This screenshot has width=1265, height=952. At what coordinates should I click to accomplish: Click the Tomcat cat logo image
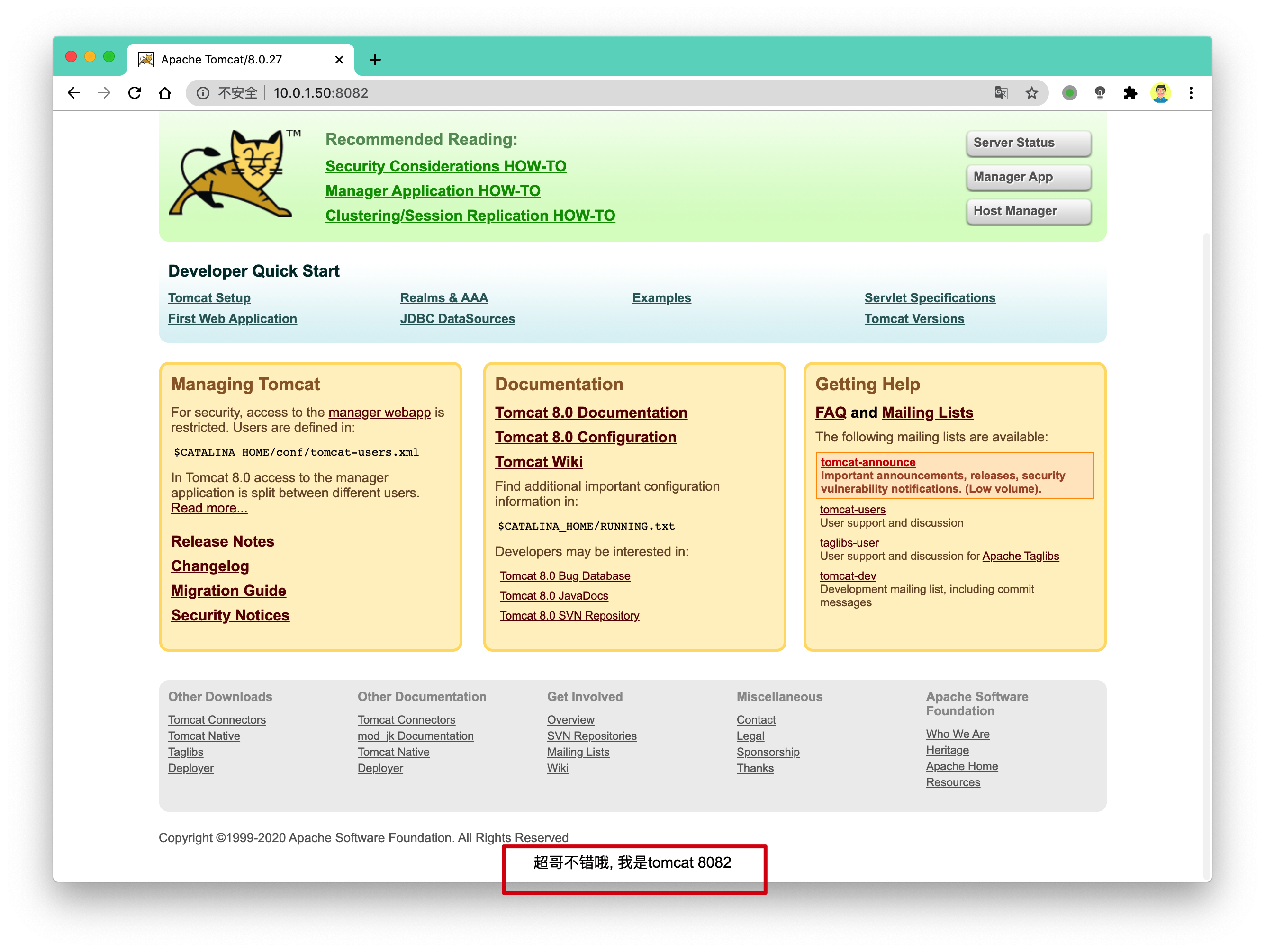point(235,173)
